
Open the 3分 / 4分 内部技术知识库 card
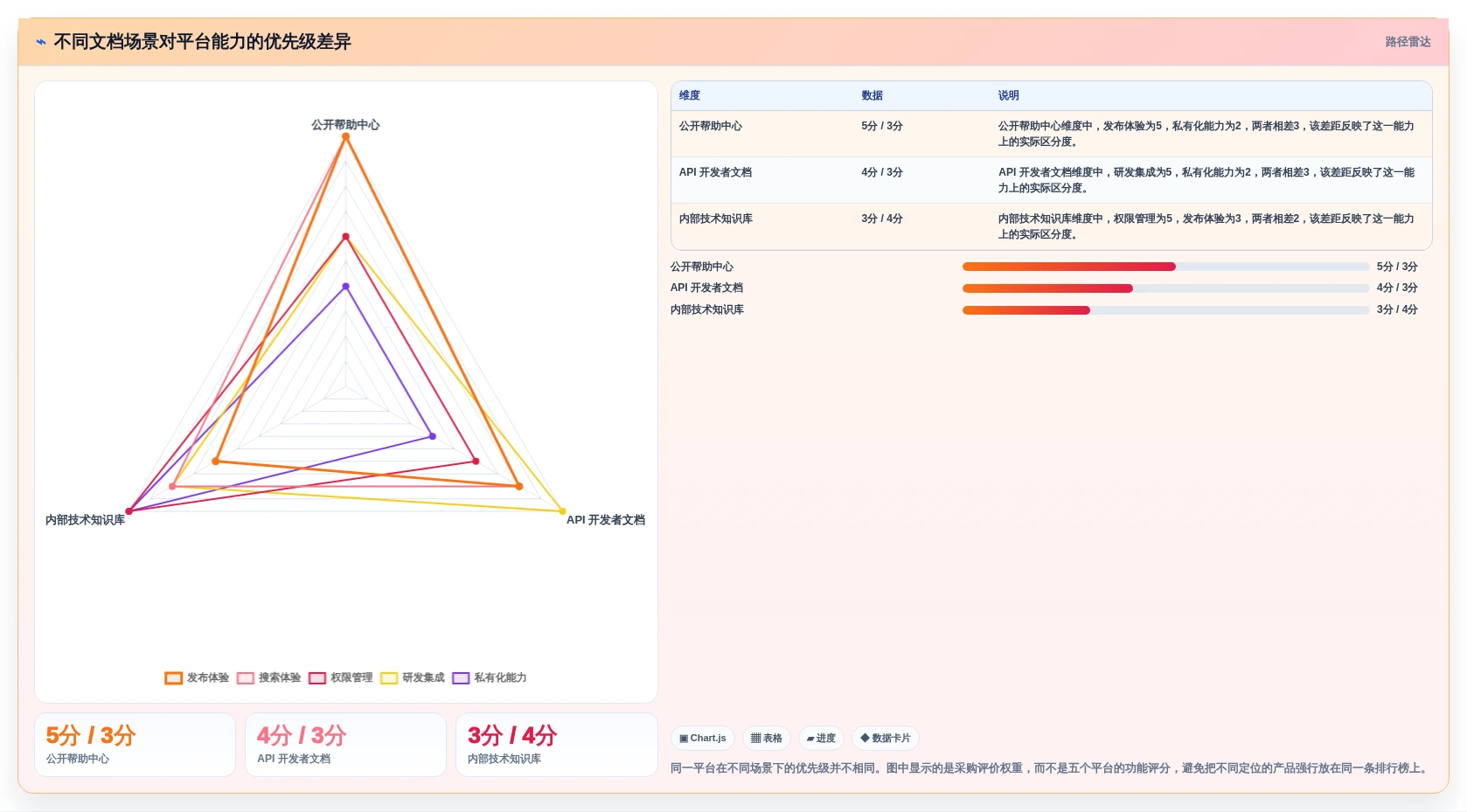tap(556, 745)
